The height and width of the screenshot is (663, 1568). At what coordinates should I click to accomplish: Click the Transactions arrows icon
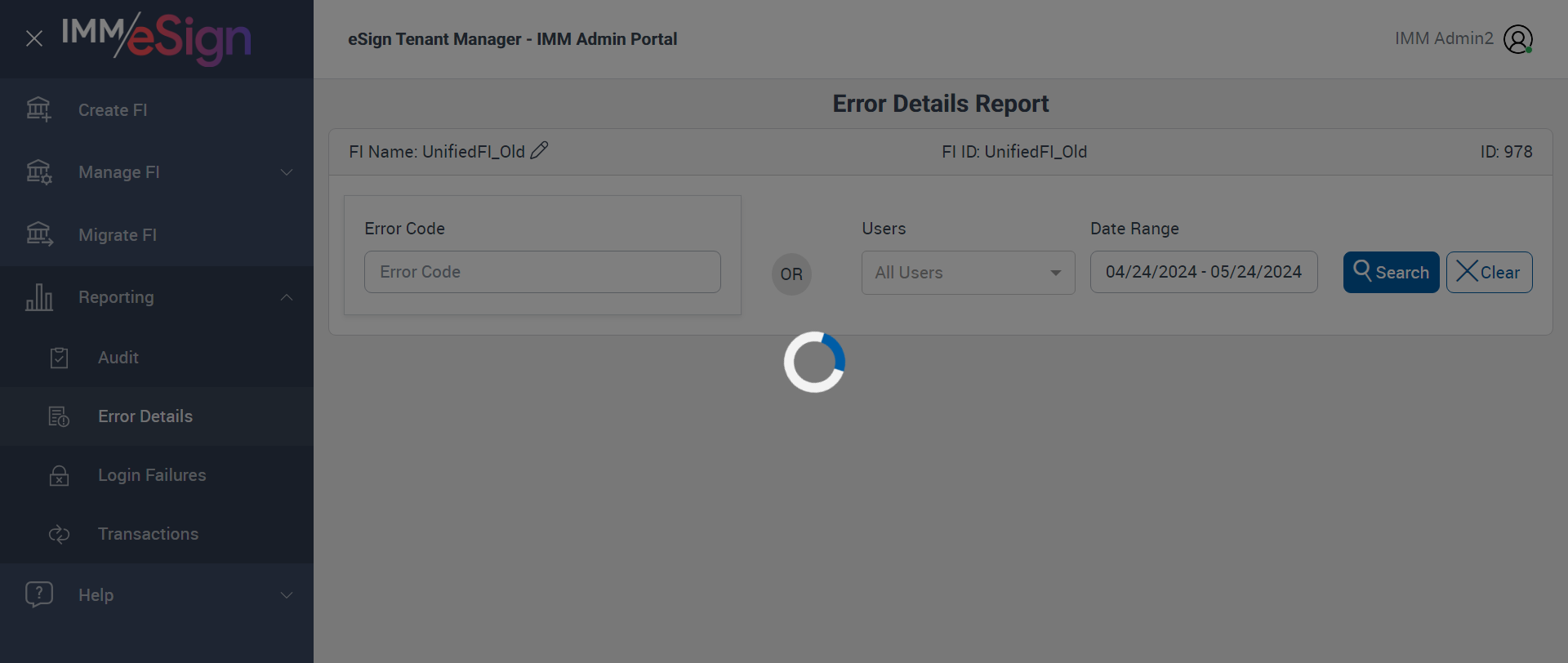(x=59, y=534)
